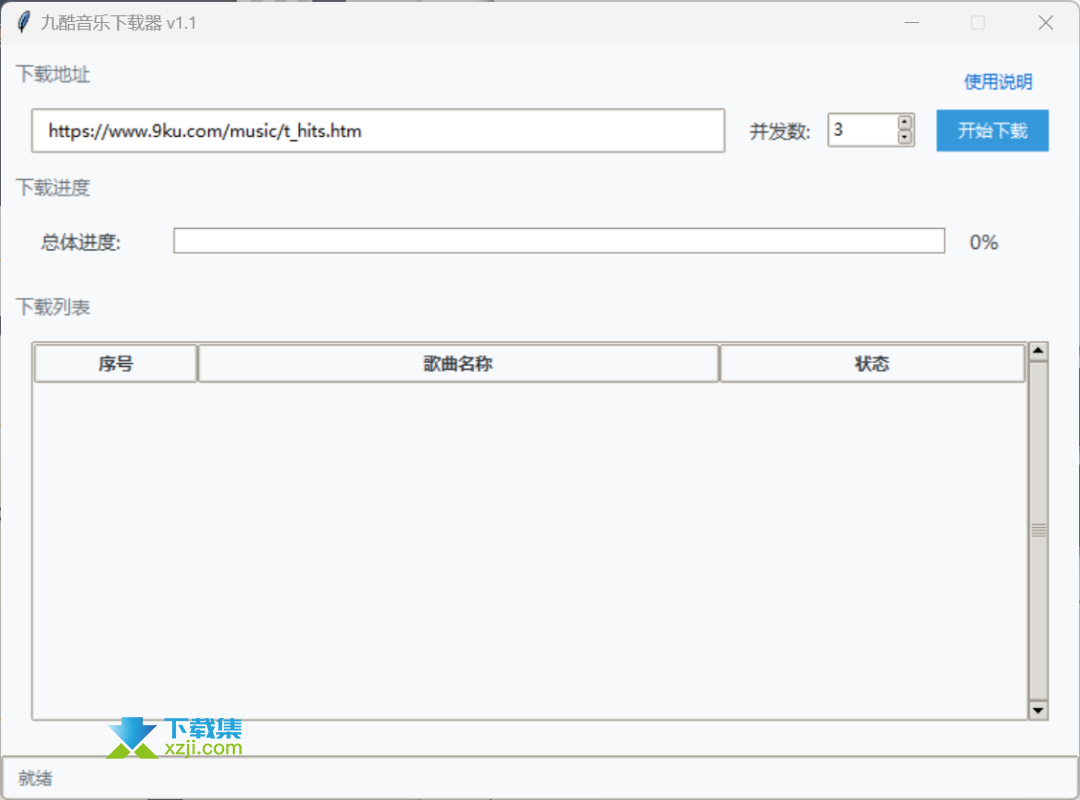
Task: Minimize the 九酷音乐下载器 window
Action: click(x=911, y=23)
